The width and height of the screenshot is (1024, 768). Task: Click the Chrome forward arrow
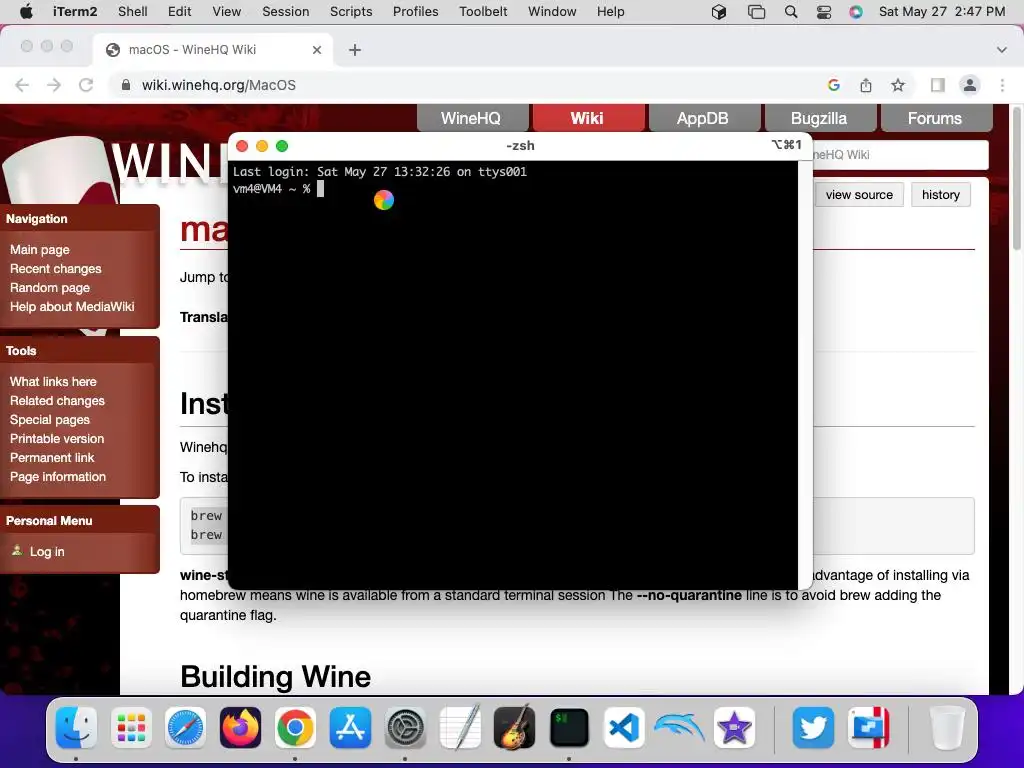point(54,85)
